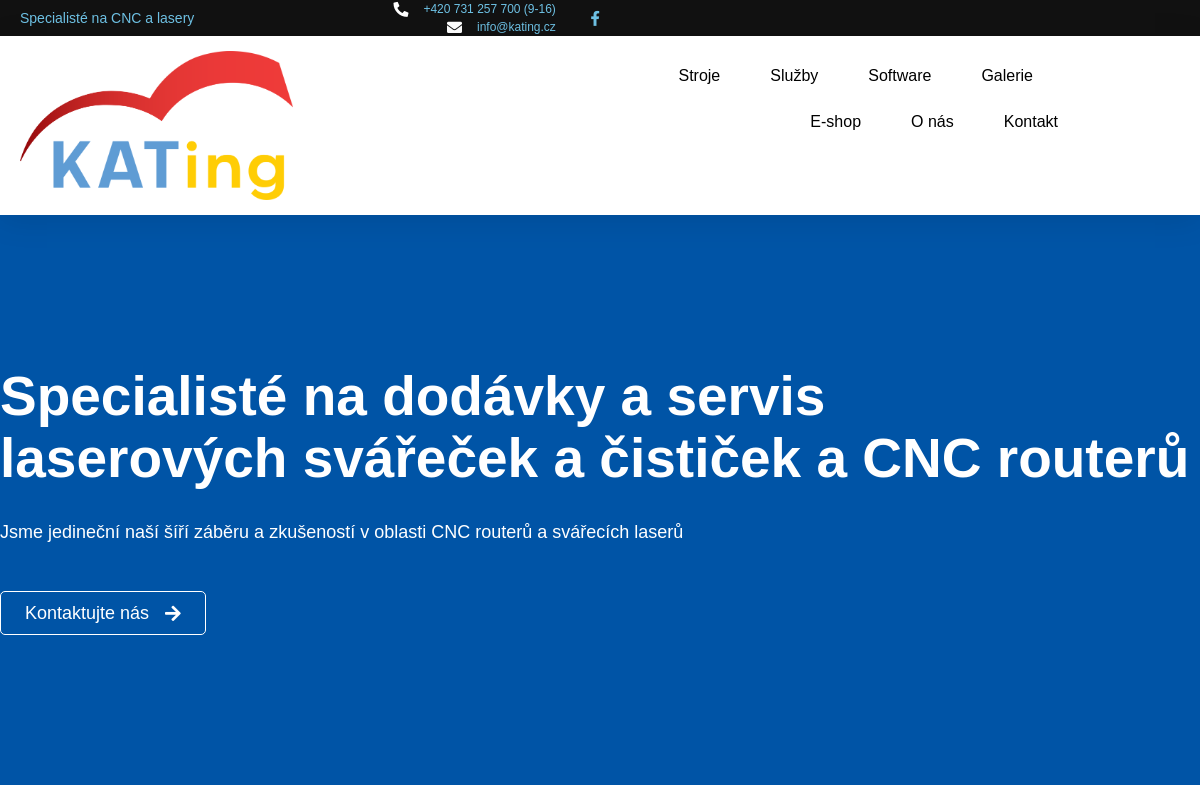The width and height of the screenshot is (1200, 800).
Task: Click the KATing logo
Action: (x=156, y=125)
